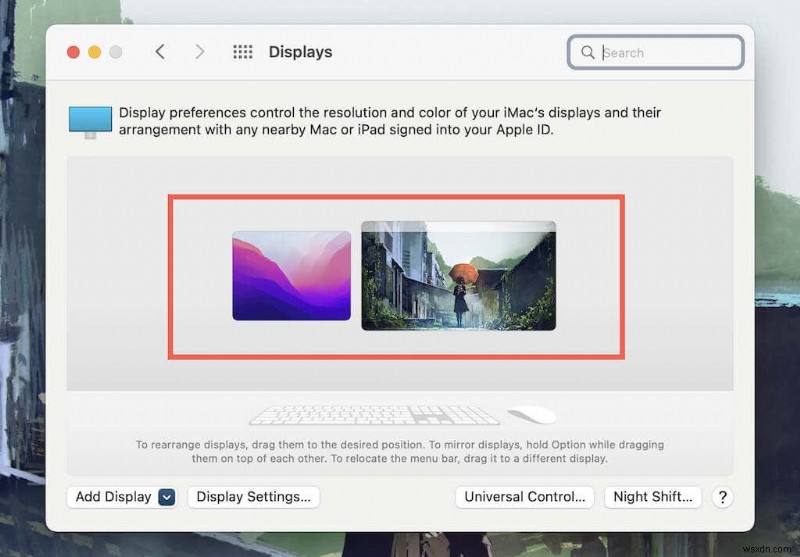Open help with the question mark
800x557 pixels.
point(722,497)
